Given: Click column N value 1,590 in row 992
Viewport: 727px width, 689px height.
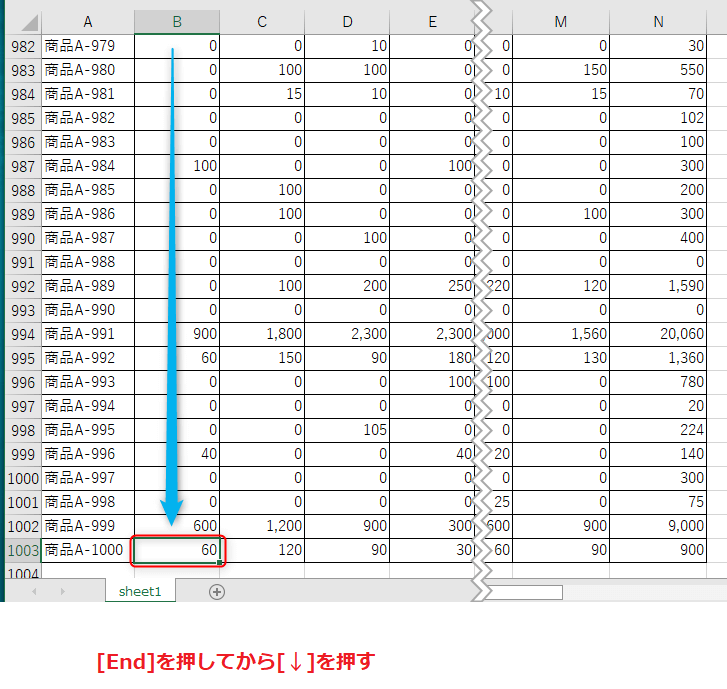Looking at the screenshot, I should pos(658,286).
